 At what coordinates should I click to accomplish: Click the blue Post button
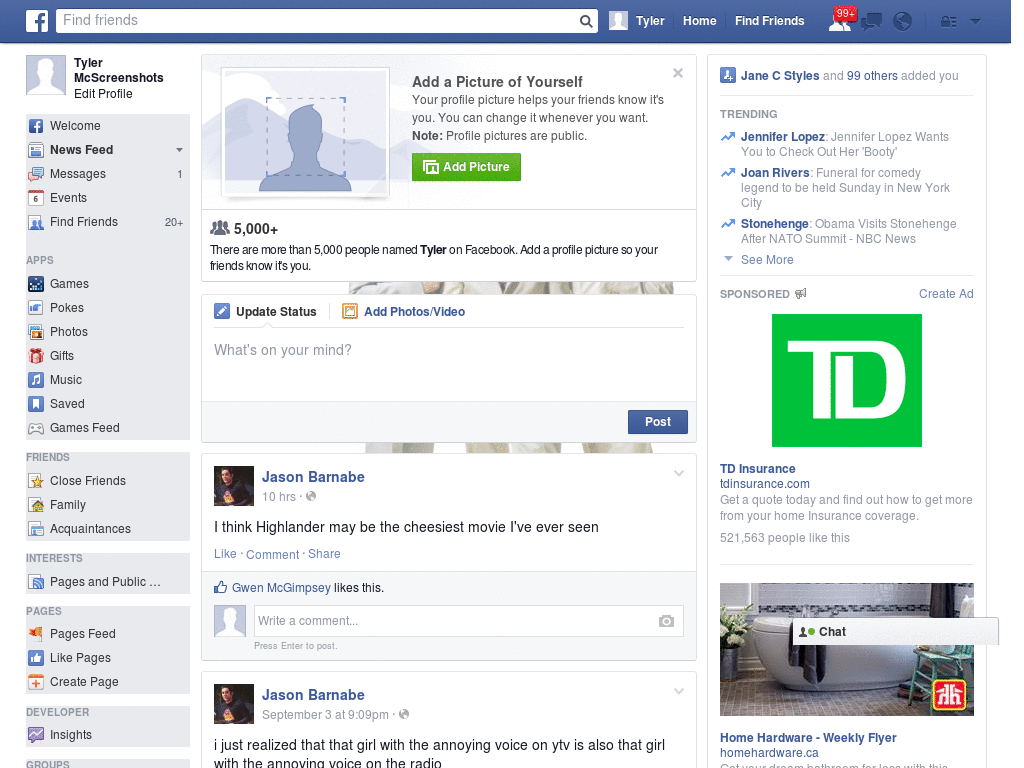(658, 422)
